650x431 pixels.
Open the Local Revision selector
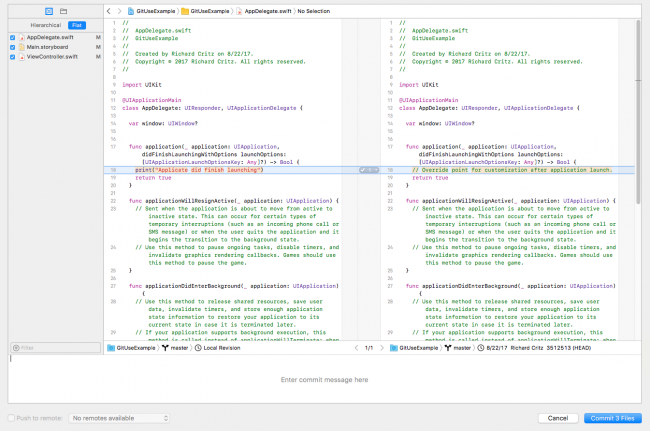pyautogui.click(x=218, y=348)
